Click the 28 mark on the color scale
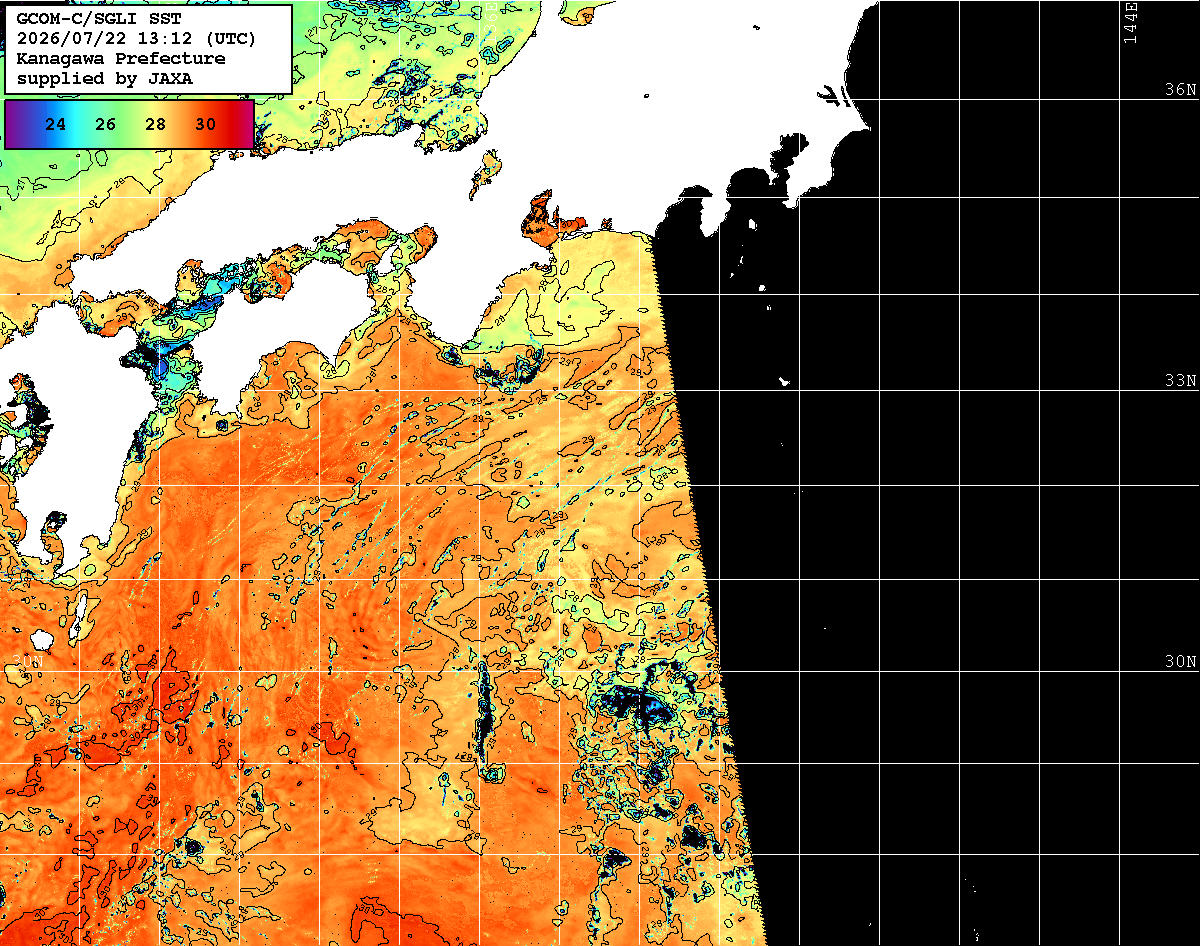 pyautogui.click(x=155, y=124)
